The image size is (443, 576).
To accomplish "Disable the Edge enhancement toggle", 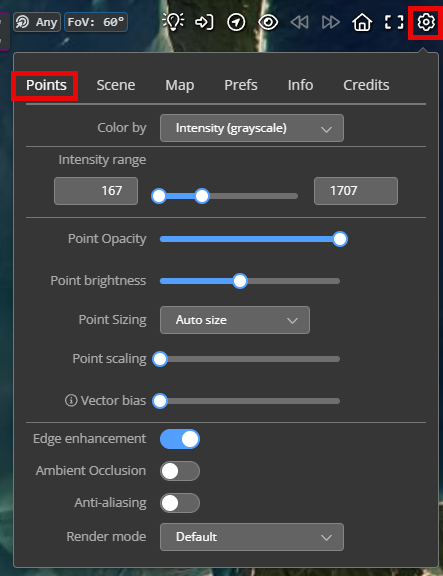I will click(180, 439).
